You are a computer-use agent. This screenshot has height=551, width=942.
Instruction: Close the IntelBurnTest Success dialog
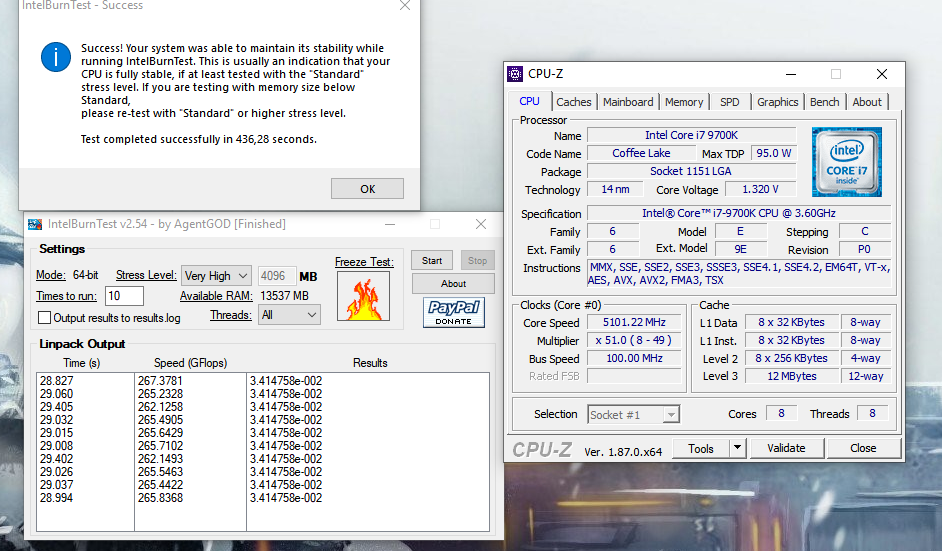(x=405, y=5)
